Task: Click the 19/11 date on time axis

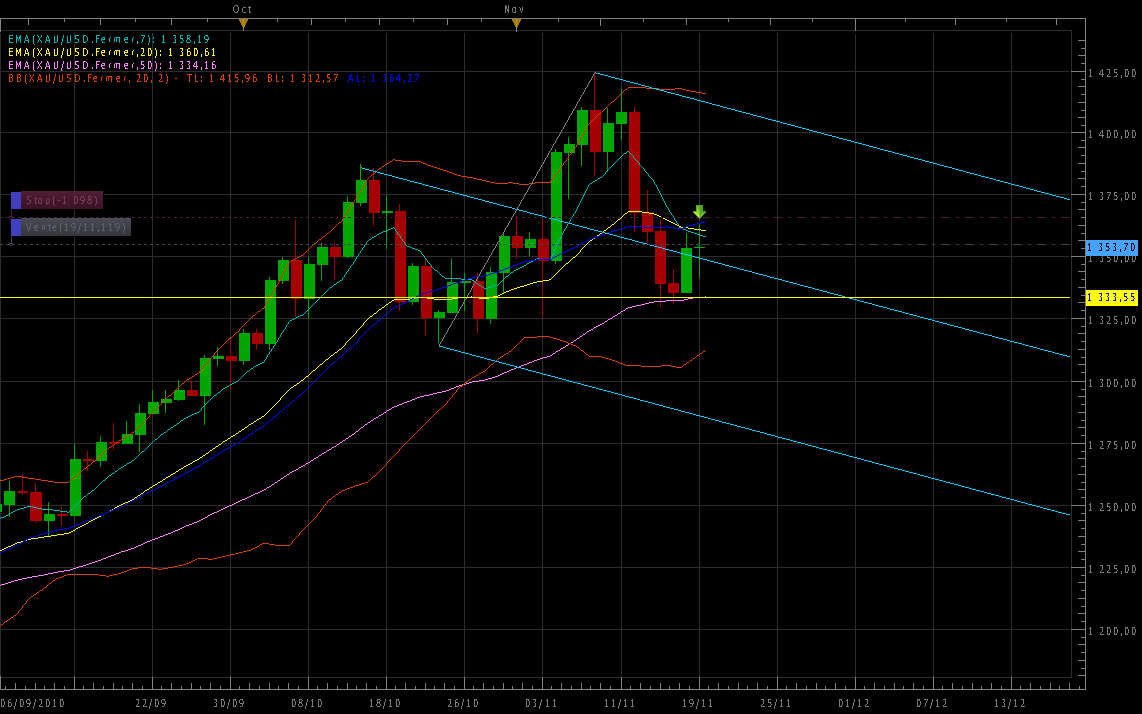Action: pos(698,703)
